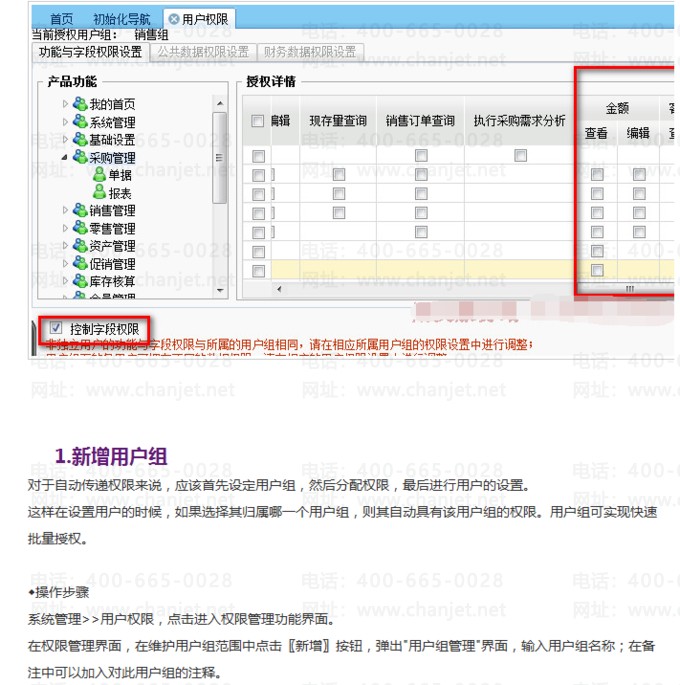Screen dimensions: 680x685
Task: Click the 销售管理 group icon
Action: [x=80, y=210]
